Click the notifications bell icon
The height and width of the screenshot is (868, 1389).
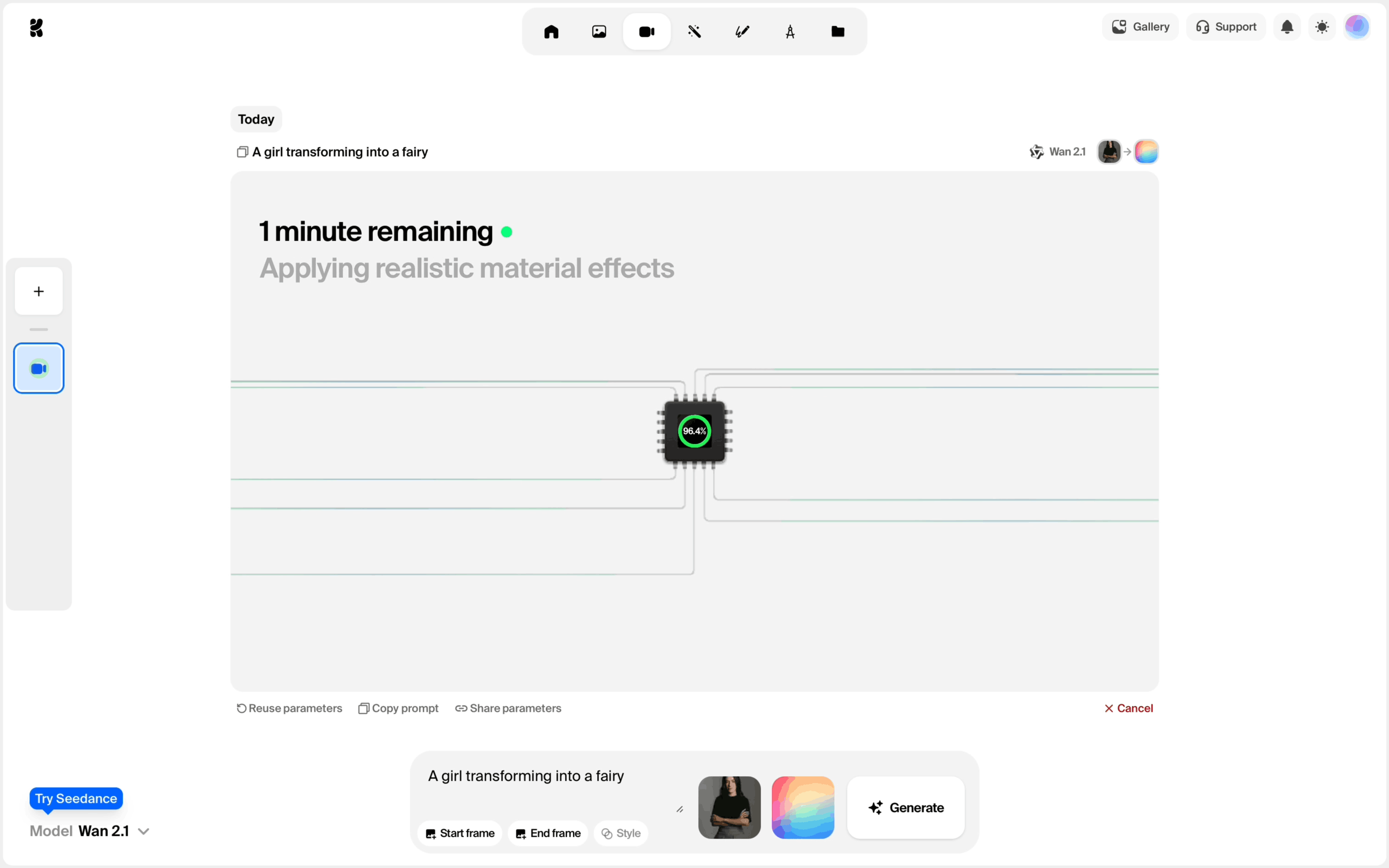coord(1287,27)
